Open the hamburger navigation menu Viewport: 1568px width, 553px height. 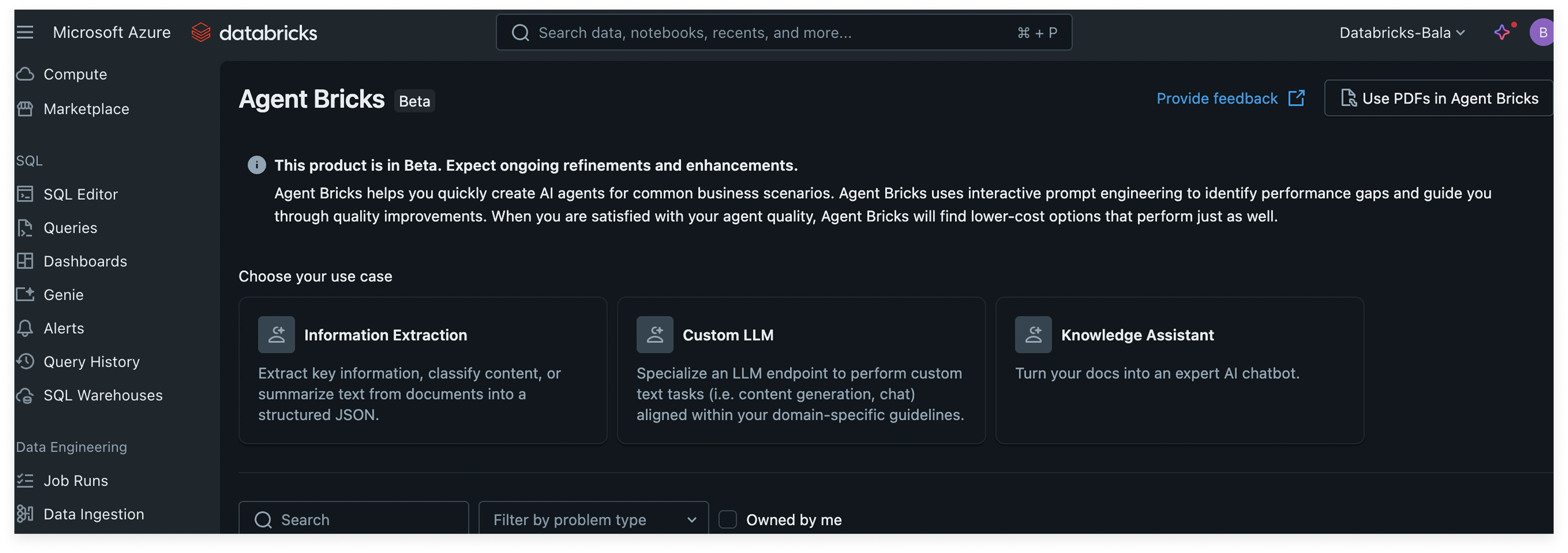(x=25, y=32)
